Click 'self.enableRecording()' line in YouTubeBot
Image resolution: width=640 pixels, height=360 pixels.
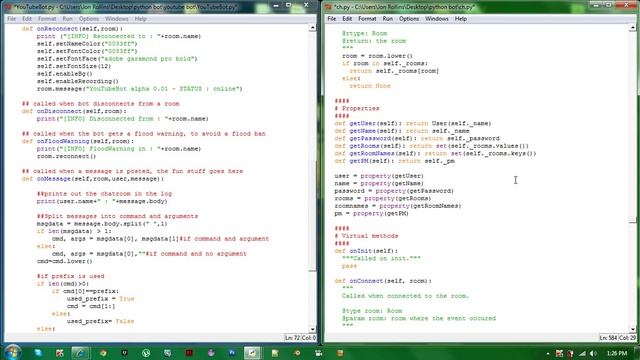pyautogui.click(x=78, y=81)
